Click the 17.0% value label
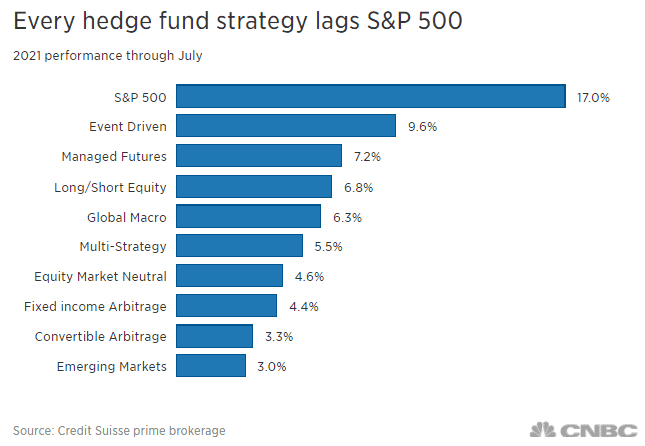The image size is (645, 446). tap(593, 97)
